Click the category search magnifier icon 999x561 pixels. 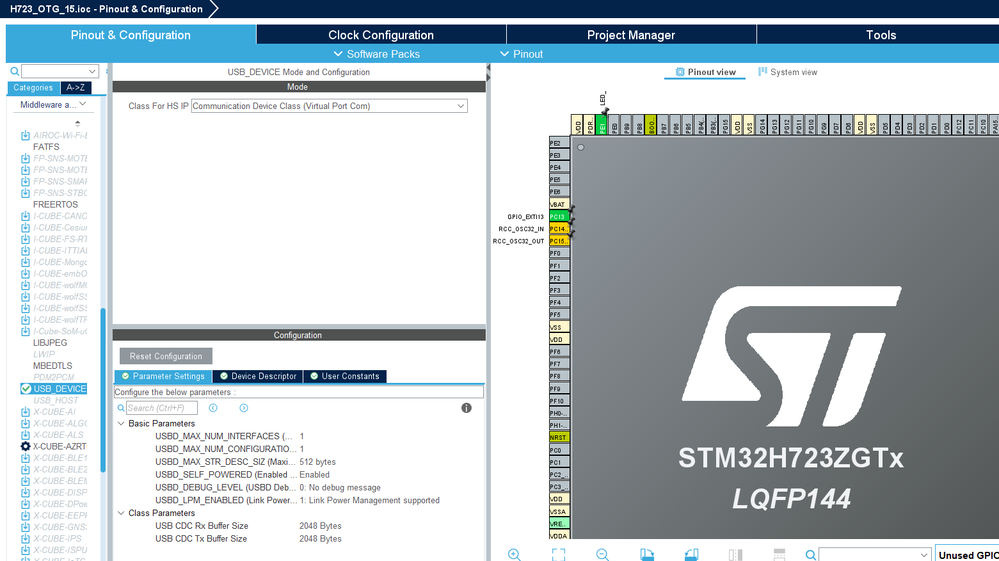pyautogui.click(x=15, y=71)
